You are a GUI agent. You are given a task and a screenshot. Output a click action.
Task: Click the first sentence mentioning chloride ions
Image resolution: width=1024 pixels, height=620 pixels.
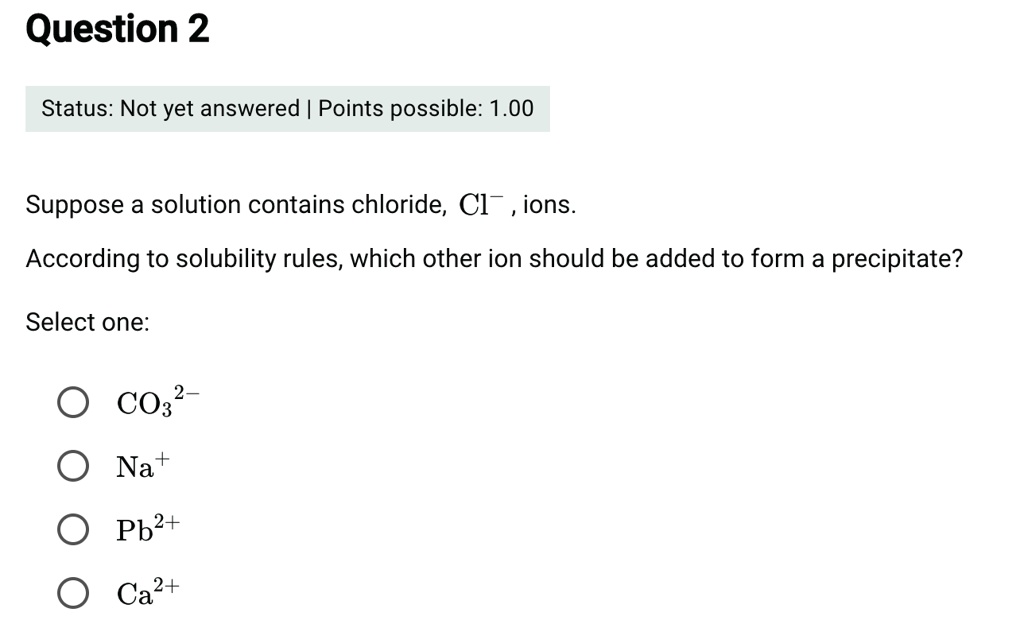[x=300, y=203]
